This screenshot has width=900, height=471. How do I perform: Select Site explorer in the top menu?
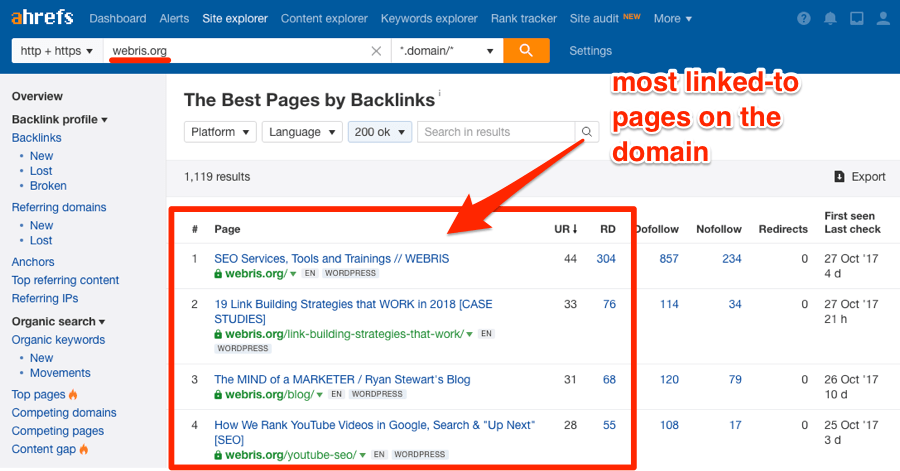(235, 18)
